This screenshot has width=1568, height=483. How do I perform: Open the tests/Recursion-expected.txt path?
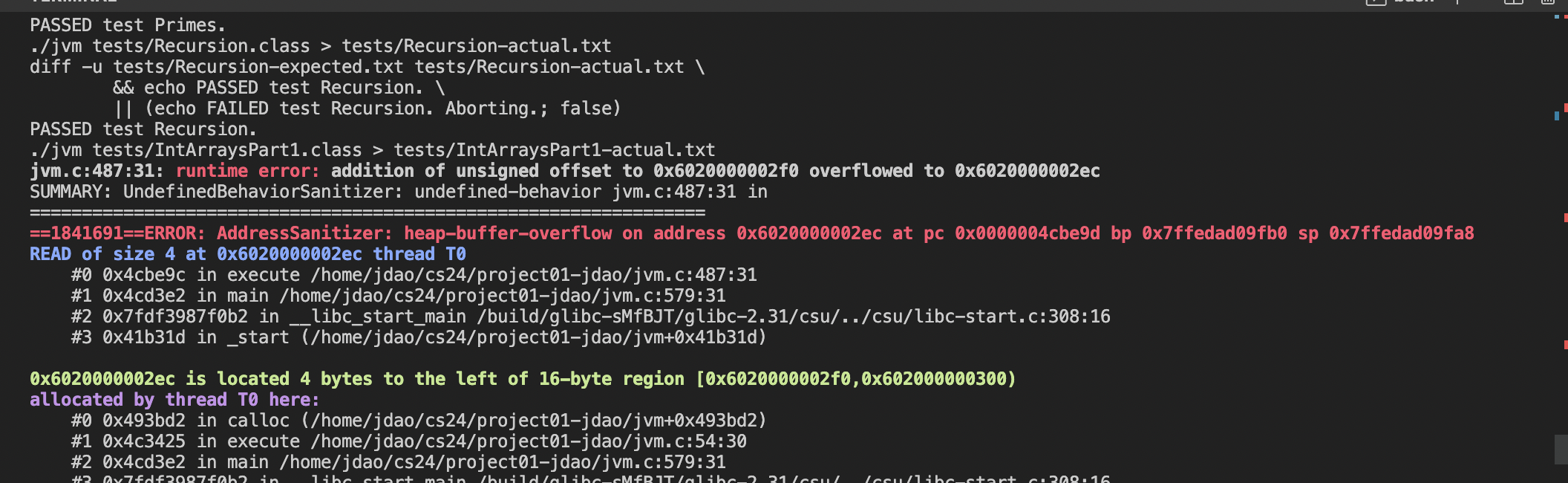(x=258, y=67)
